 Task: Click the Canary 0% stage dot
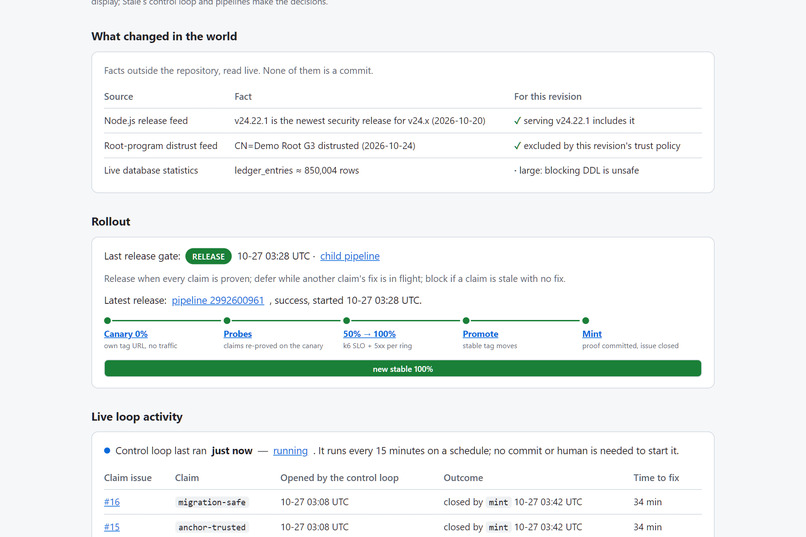pyautogui.click(x=107, y=321)
